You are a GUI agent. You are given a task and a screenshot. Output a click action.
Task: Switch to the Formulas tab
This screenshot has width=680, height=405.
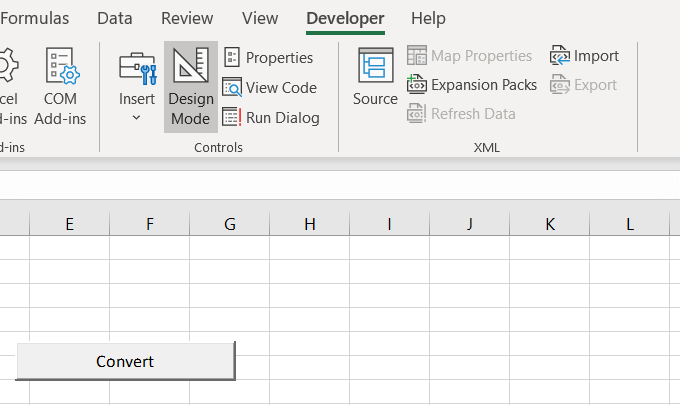[x=35, y=18]
